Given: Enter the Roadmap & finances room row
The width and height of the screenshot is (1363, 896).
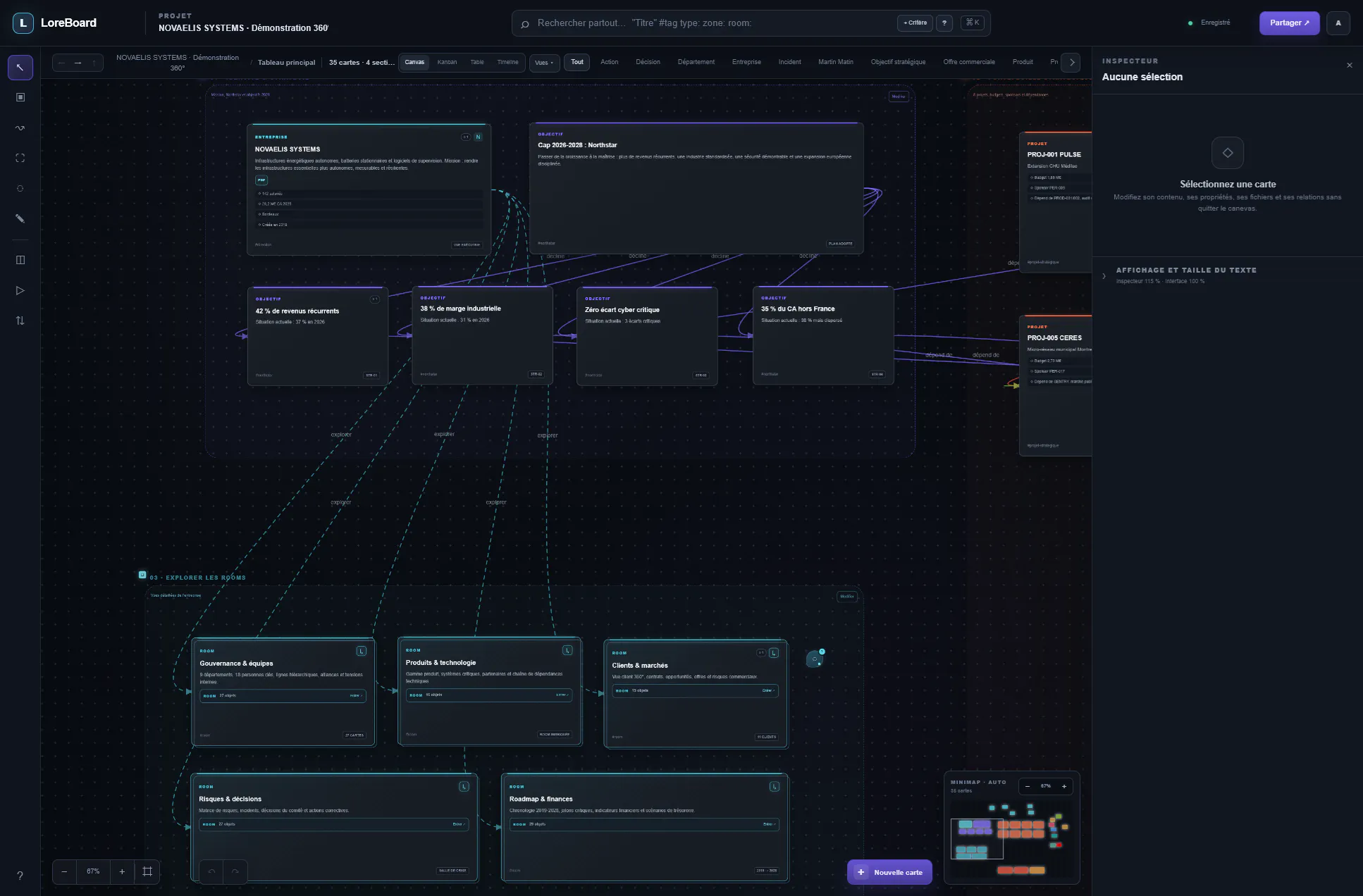Looking at the screenshot, I should click(x=645, y=824).
